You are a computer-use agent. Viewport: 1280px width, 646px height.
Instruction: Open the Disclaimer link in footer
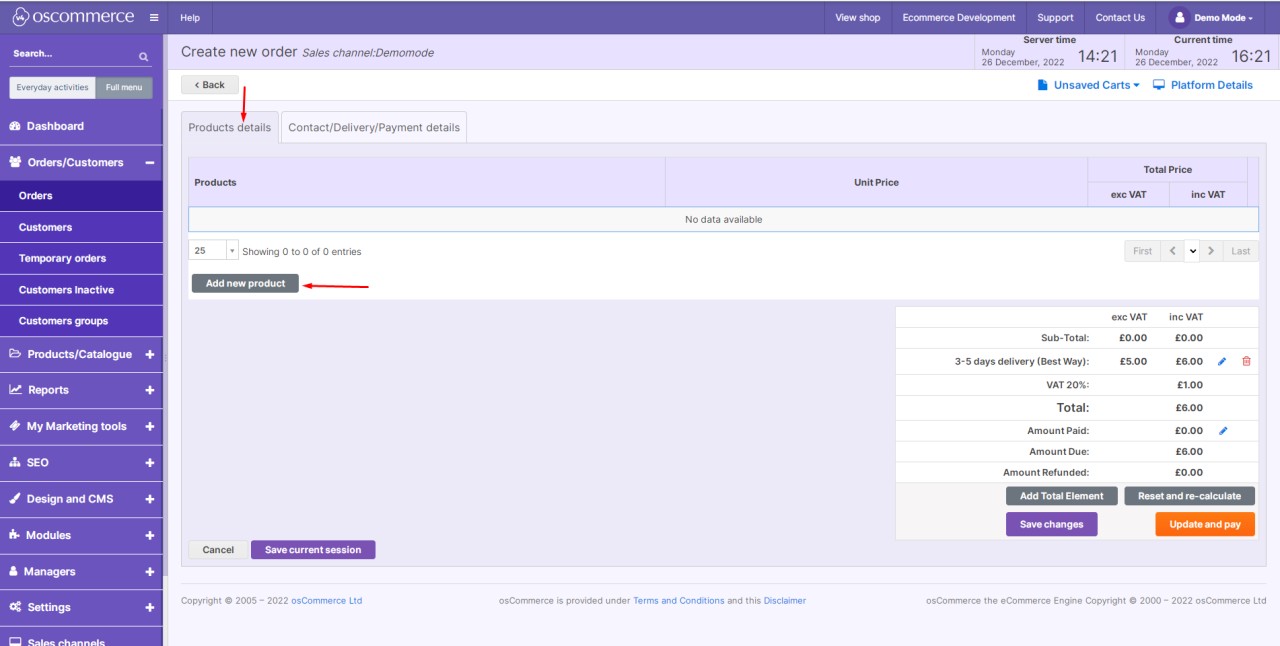click(x=785, y=601)
